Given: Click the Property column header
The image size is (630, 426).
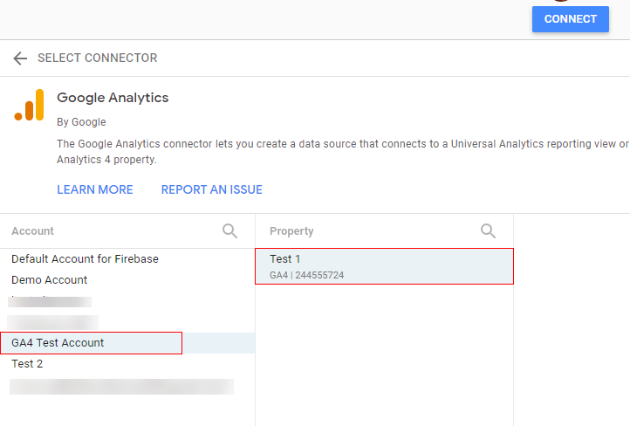Looking at the screenshot, I should [291, 231].
